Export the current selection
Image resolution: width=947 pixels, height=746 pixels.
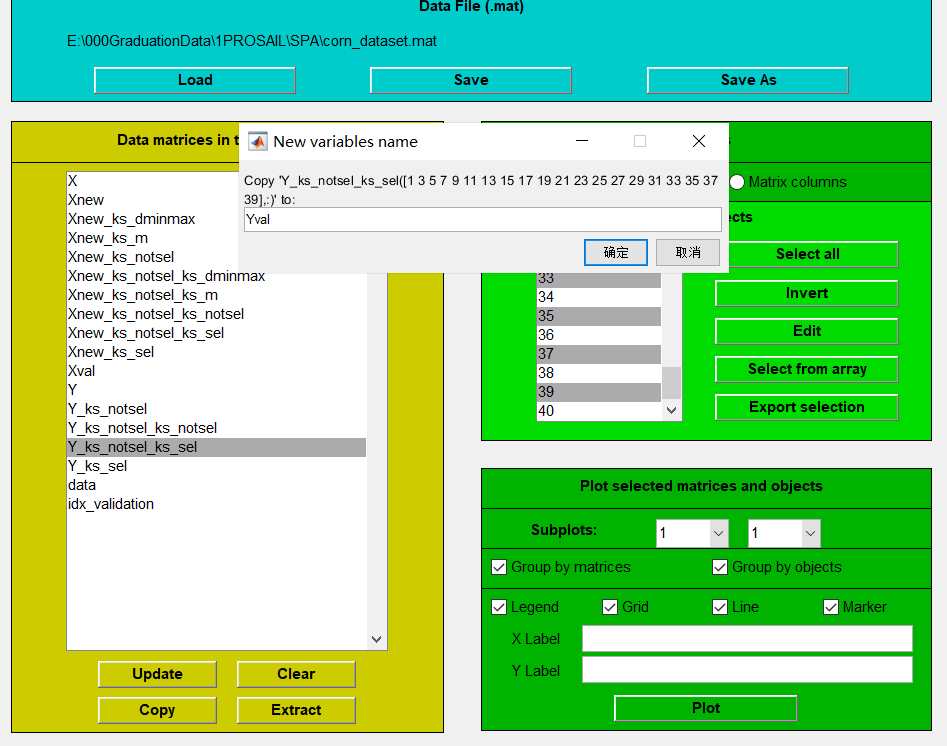pos(806,407)
